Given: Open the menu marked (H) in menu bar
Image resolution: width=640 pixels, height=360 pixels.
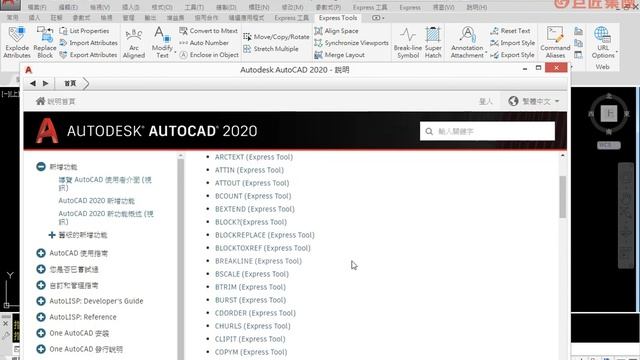Looking at the screenshot, I should [476, 7].
